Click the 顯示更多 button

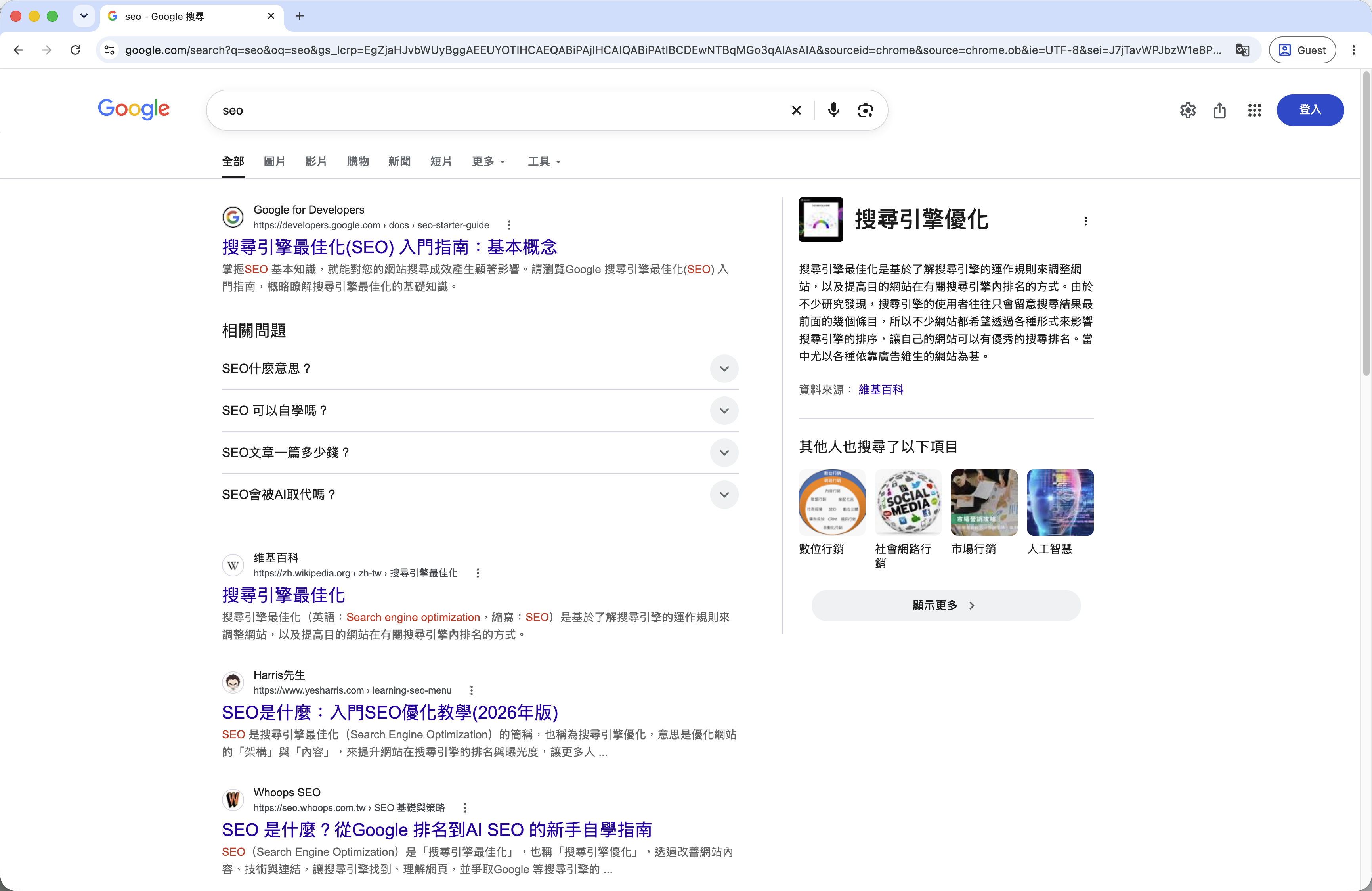tap(946, 606)
